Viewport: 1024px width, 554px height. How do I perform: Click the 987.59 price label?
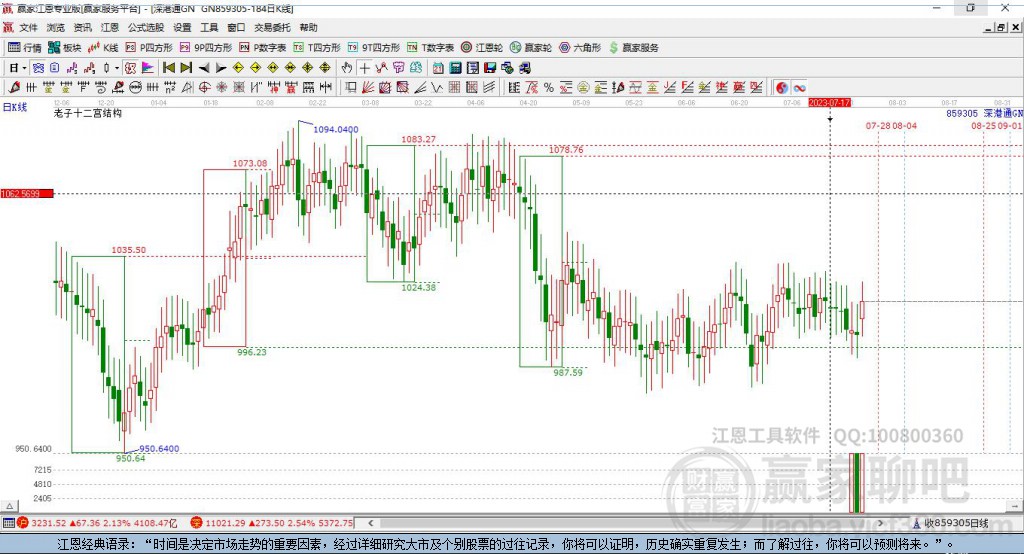click(568, 372)
